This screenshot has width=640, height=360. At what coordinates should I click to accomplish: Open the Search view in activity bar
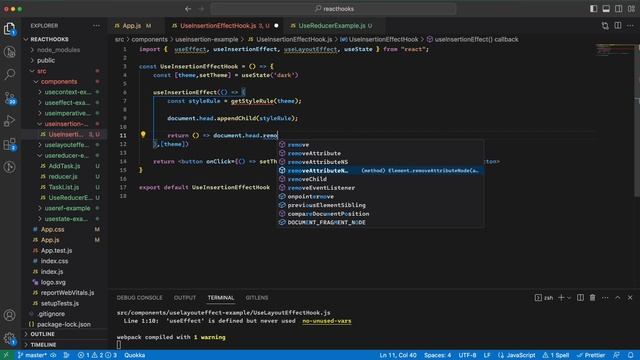point(9,74)
